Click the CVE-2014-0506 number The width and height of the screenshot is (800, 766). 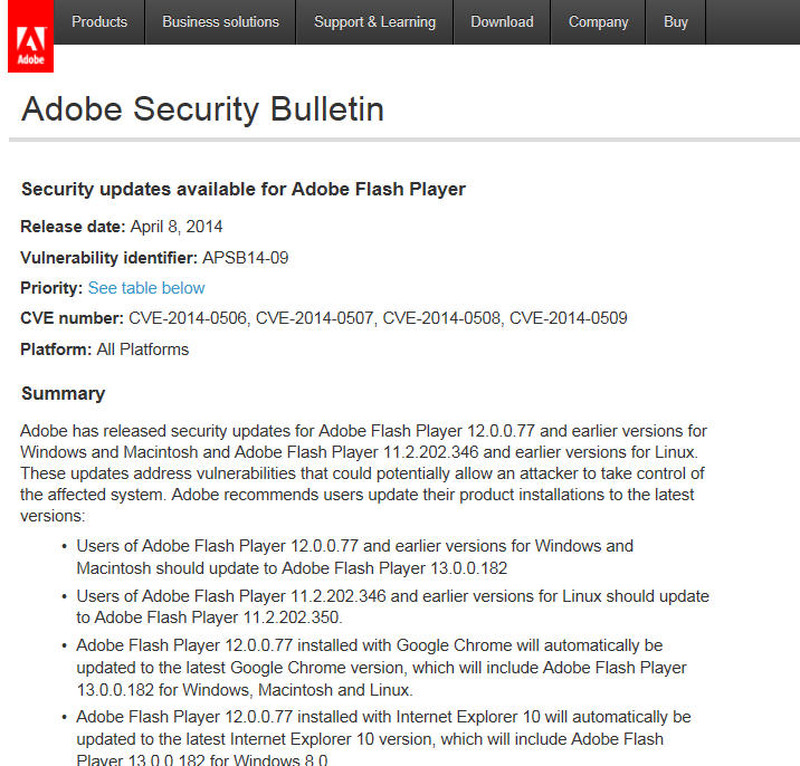click(x=187, y=319)
